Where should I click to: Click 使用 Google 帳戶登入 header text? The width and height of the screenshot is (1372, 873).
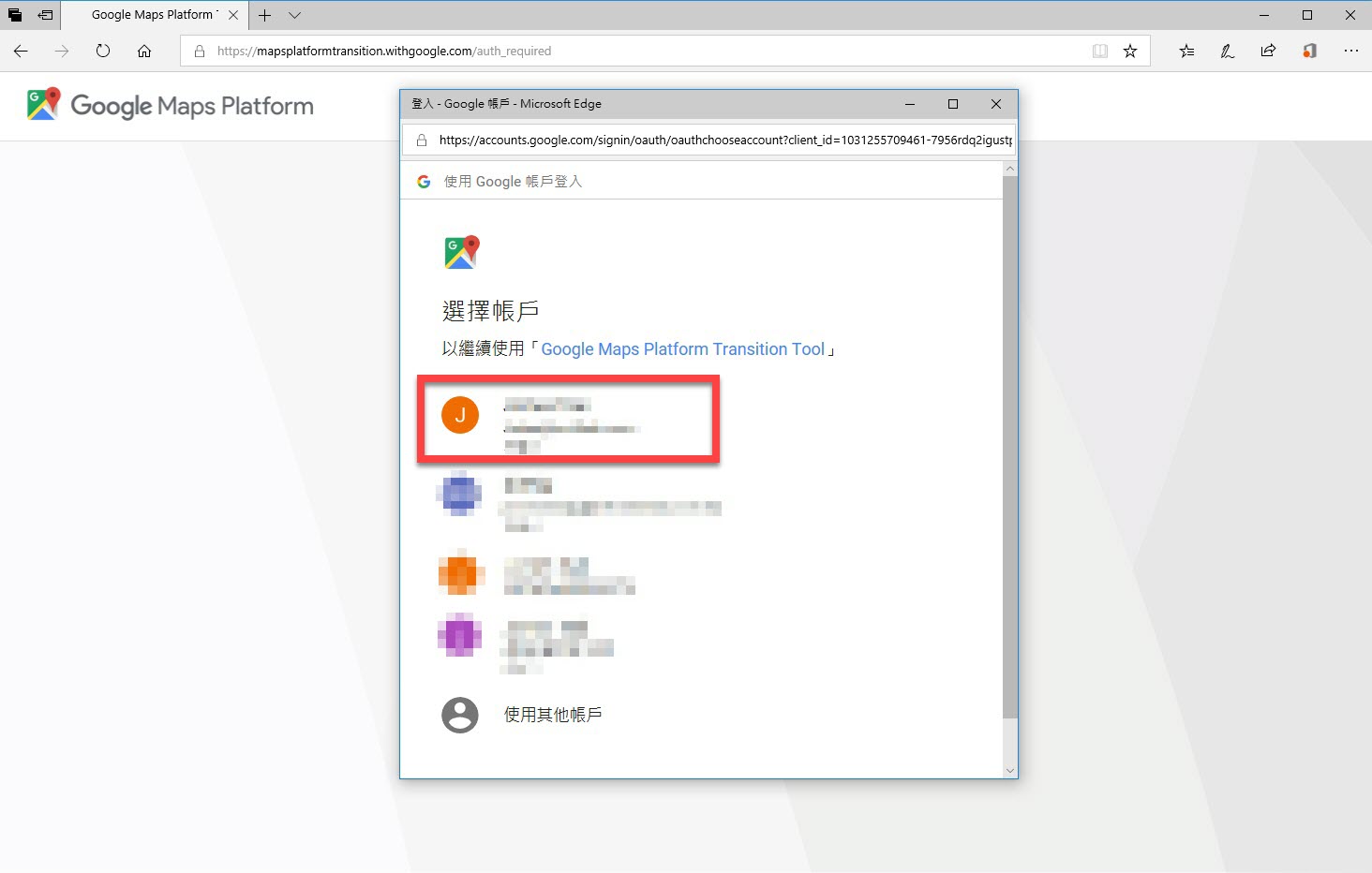point(513,182)
